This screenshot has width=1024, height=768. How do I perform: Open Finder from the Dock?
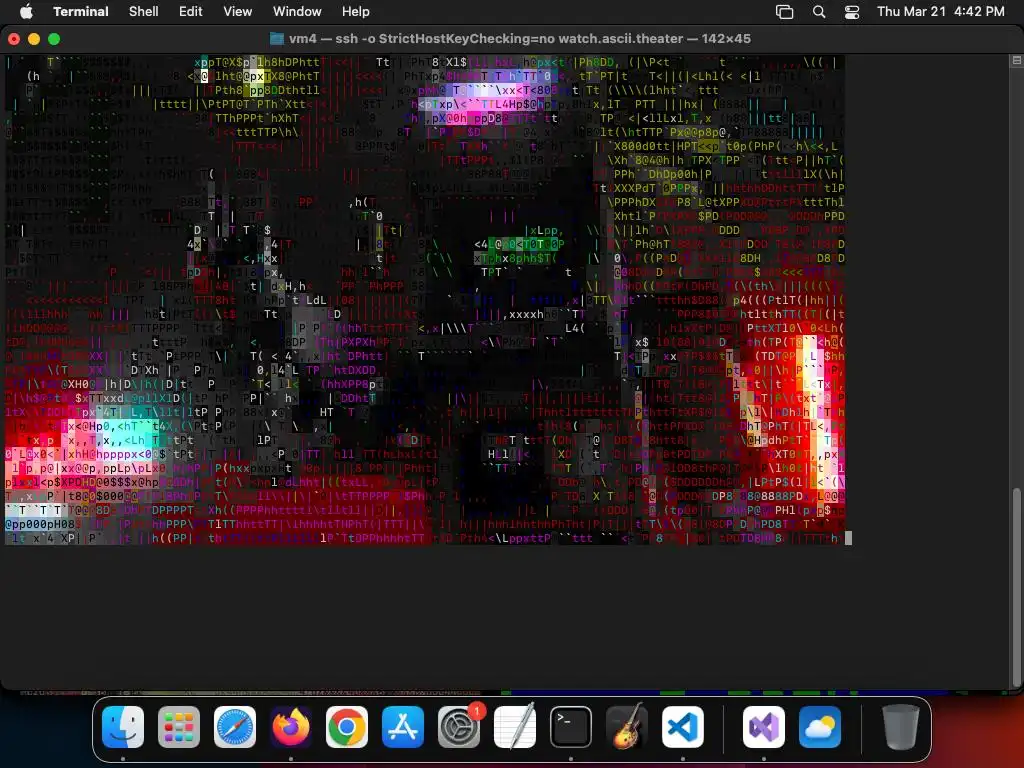(123, 727)
